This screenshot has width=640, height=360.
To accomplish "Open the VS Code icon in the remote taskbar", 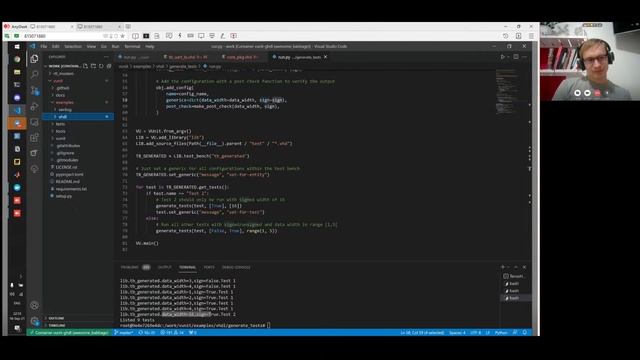I will tap(17, 110).
